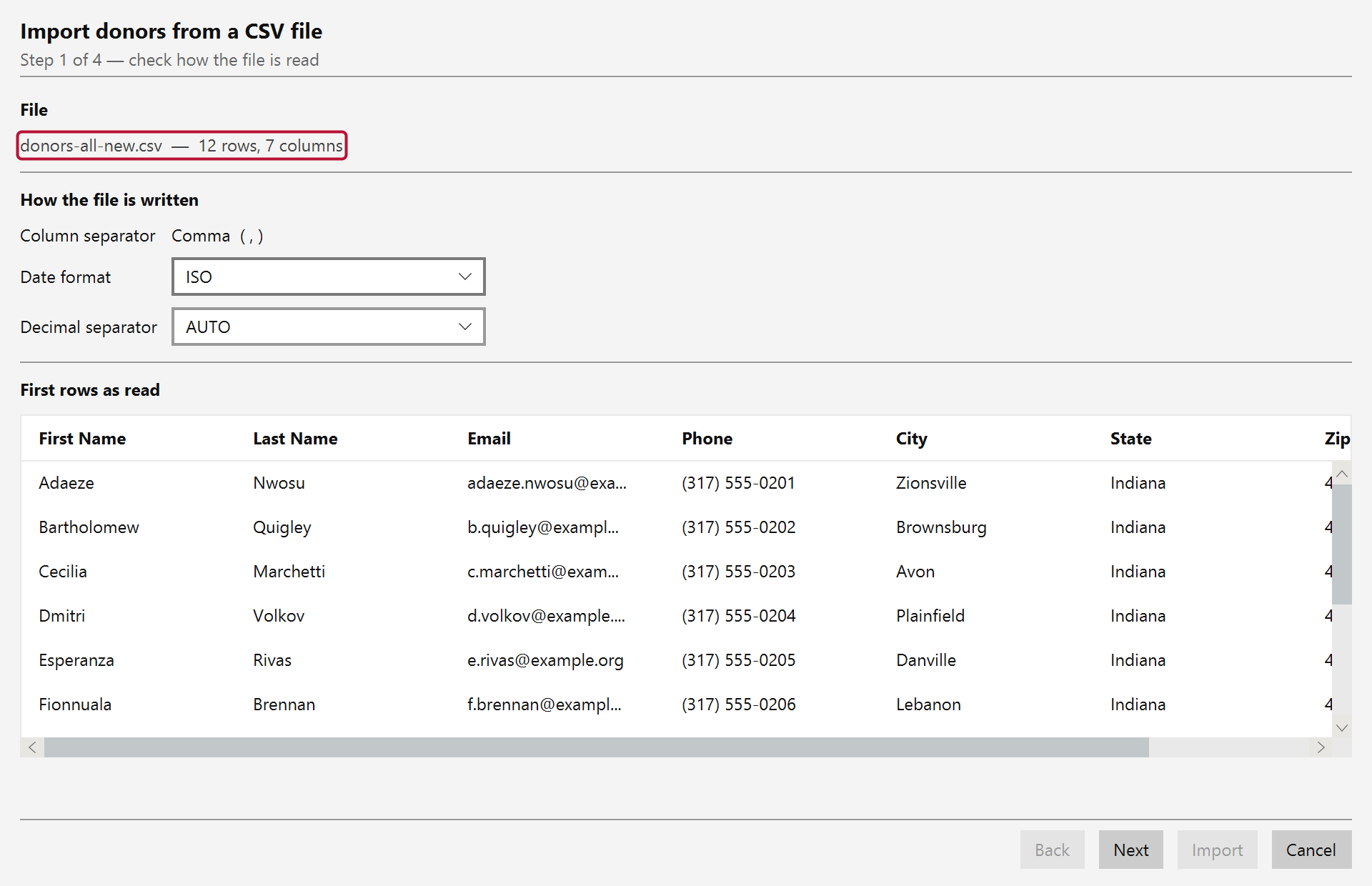Click Indiana in the Fionnuala row

point(1138,705)
